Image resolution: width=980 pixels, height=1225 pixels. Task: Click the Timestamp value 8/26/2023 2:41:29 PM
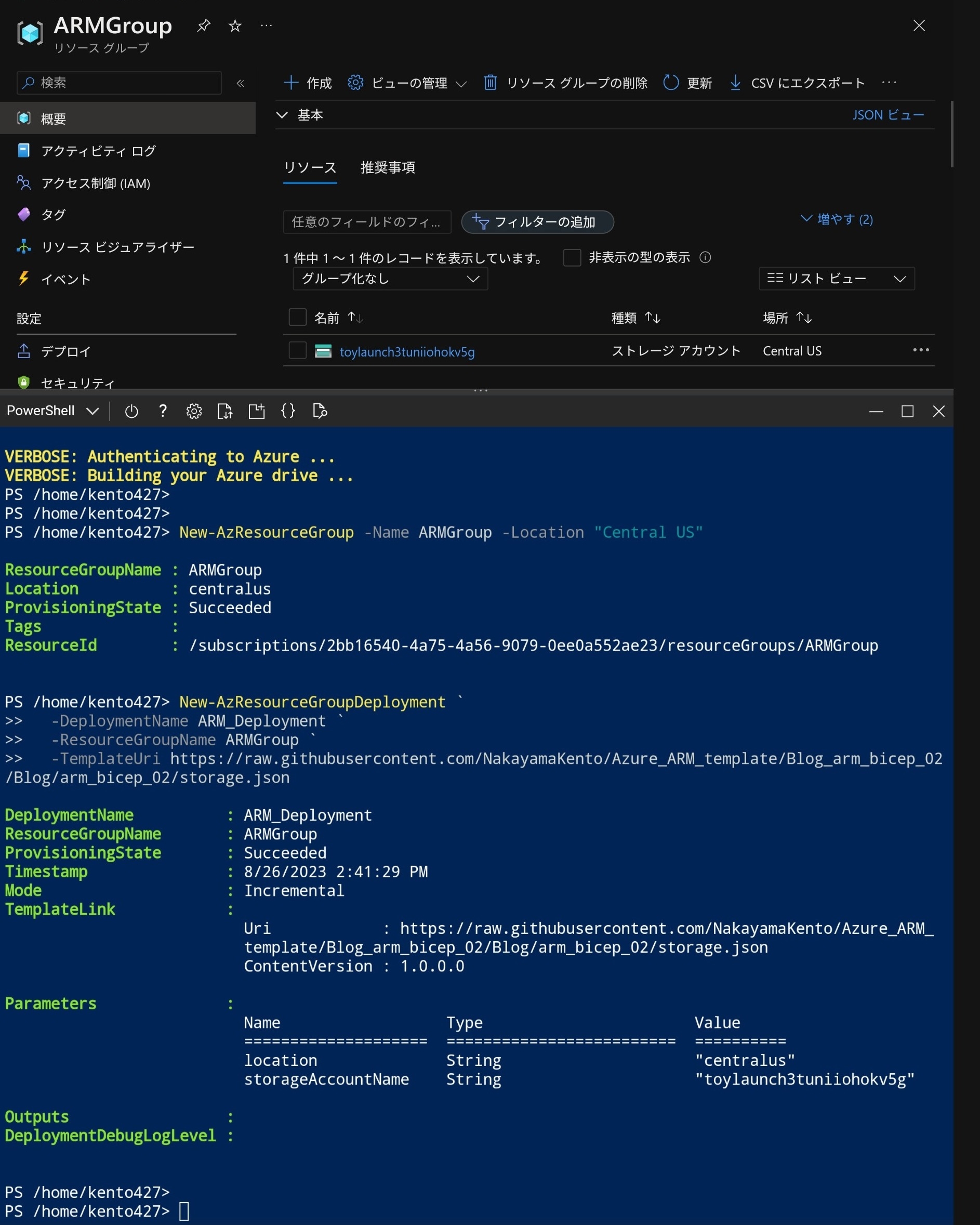point(336,872)
